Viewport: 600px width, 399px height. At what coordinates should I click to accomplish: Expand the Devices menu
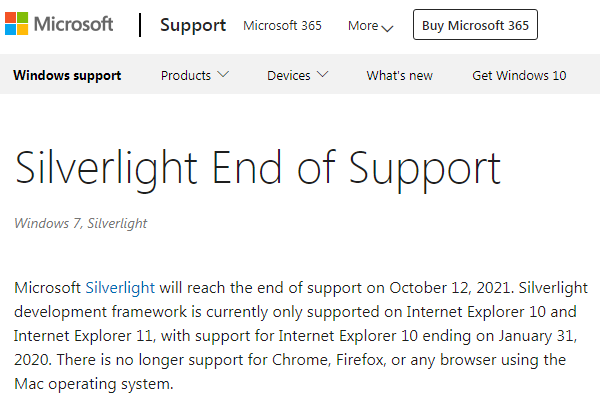289,75
